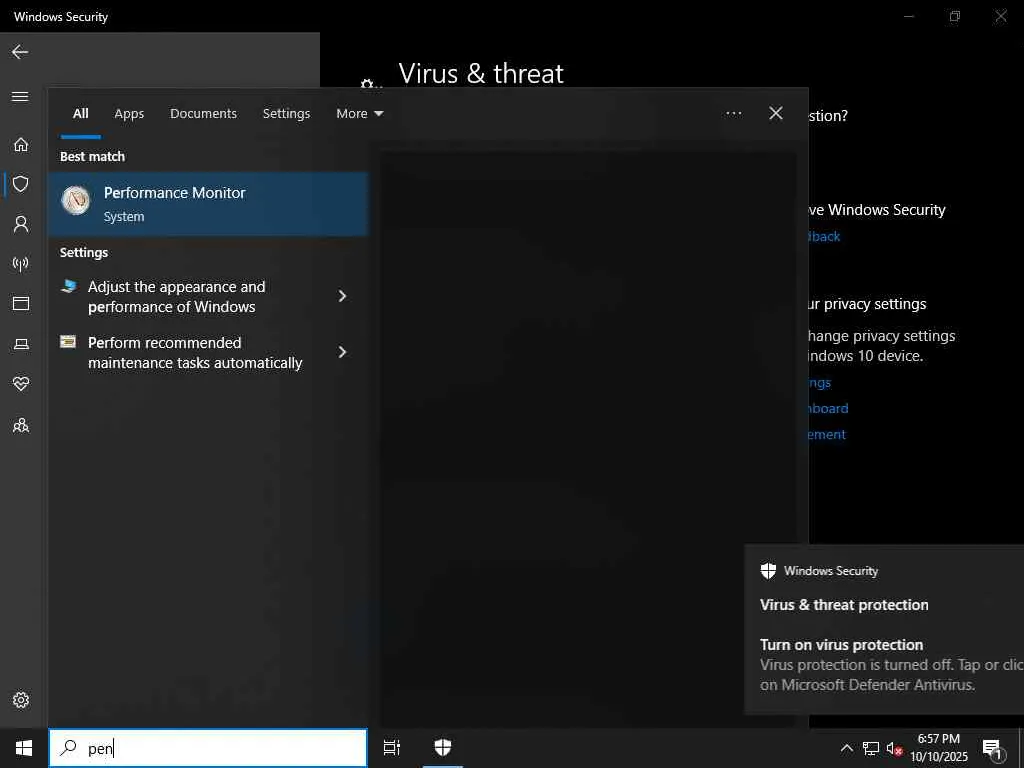Switch to the Apps search tab
1024x768 pixels.
pos(129,114)
